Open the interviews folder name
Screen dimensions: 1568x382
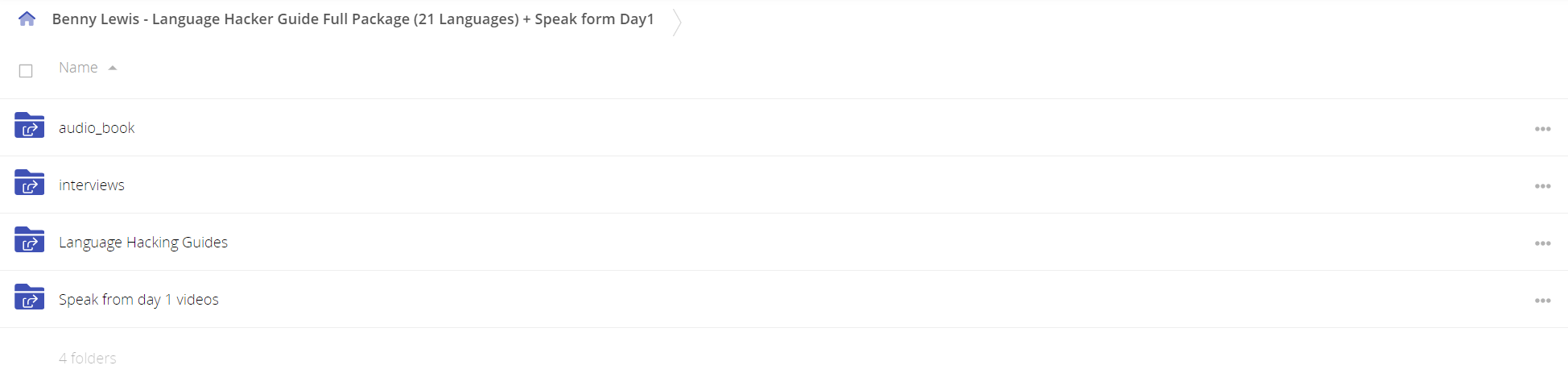92,185
